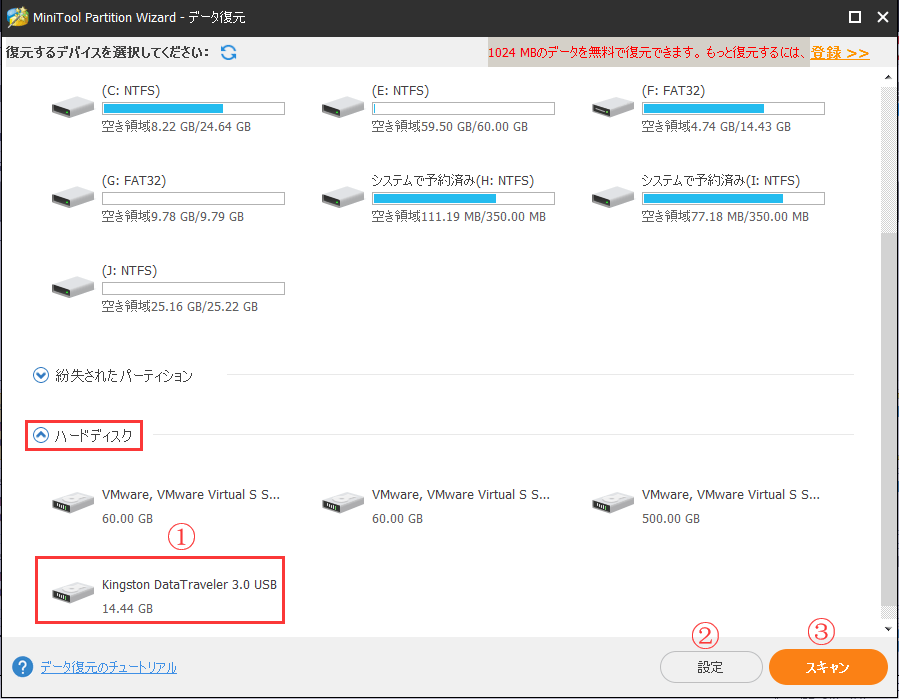Click the Kingston DataTraveler 3.0 USB label
Viewport: 899px width, 699px height.
pyautogui.click(x=189, y=584)
